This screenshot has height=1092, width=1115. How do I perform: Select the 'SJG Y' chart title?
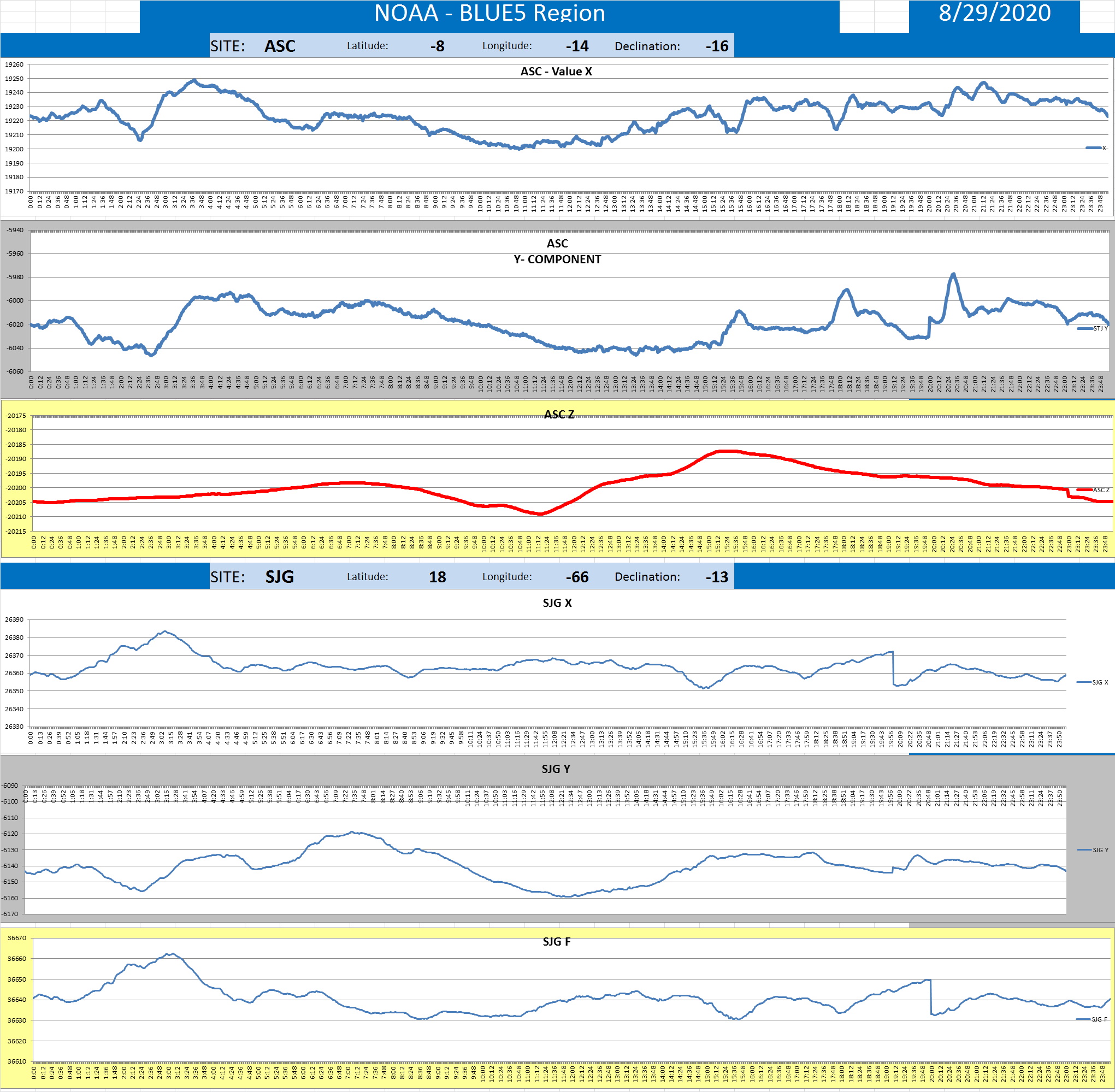(556, 769)
